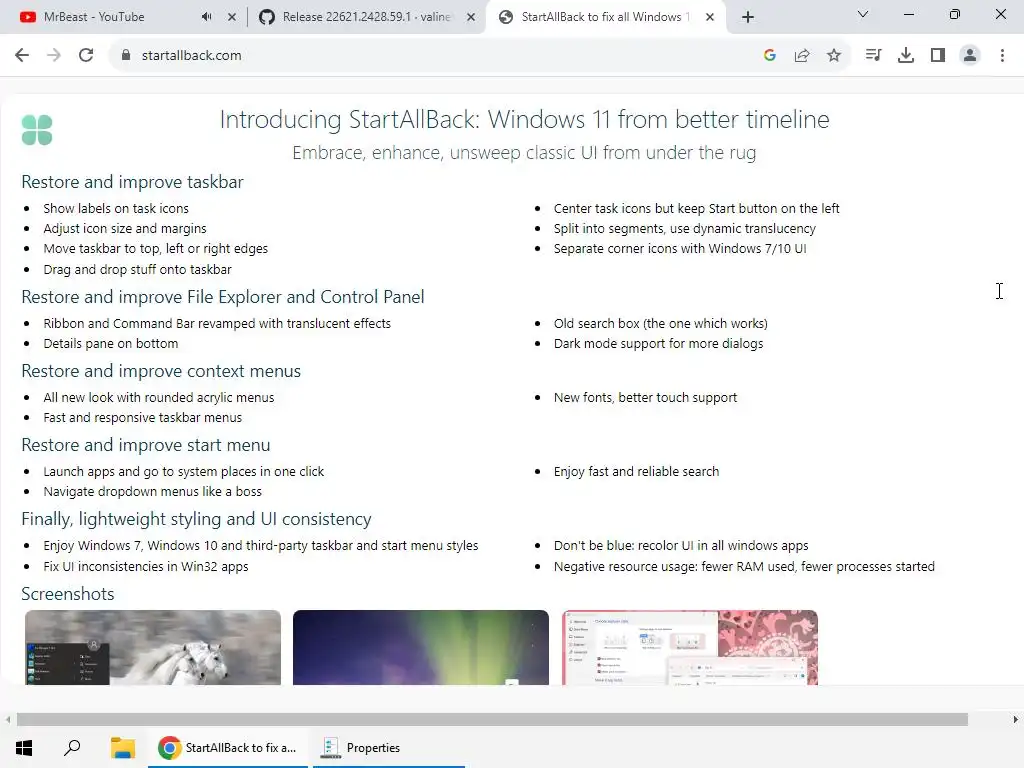View site security lock info
The width and height of the screenshot is (1024, 768).
126,56
